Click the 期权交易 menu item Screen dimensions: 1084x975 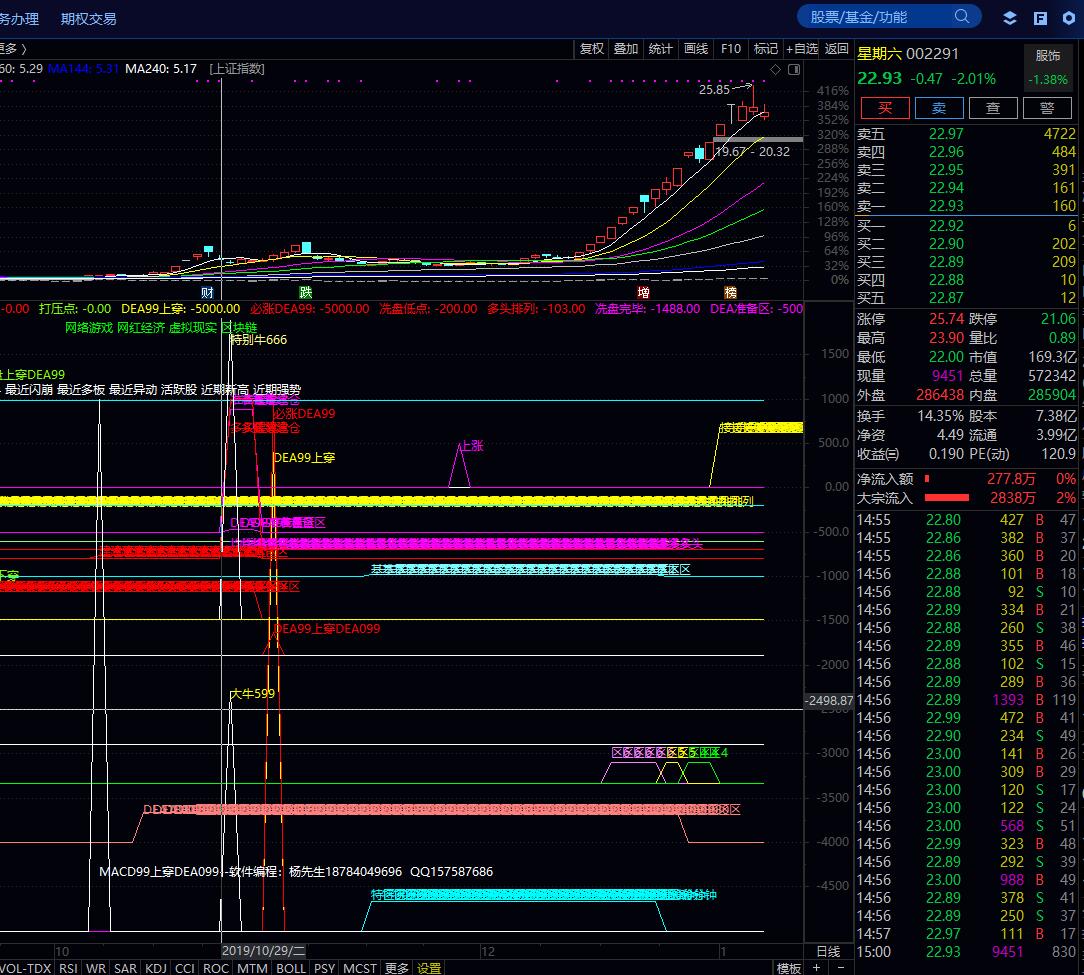[x=88, y=18]
